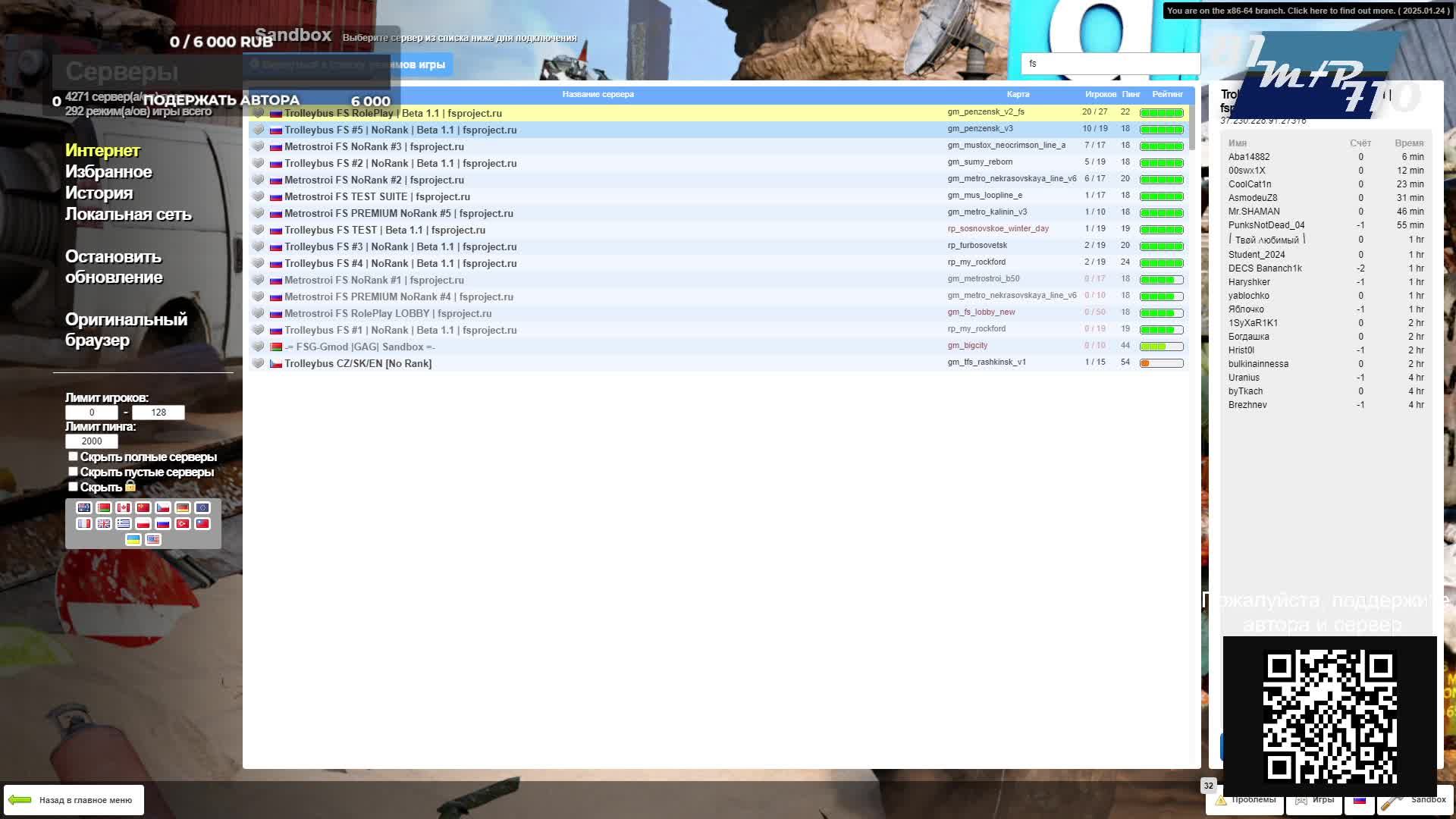
Task: Click the server search field containing 'fs'
Action: tap(1110, 64)
